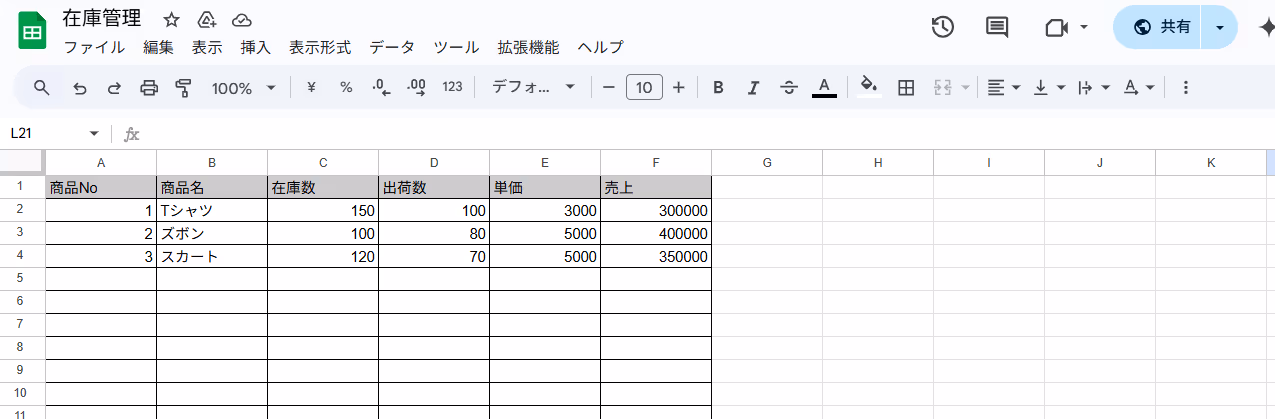Decrease decimal places

[380, 87]
